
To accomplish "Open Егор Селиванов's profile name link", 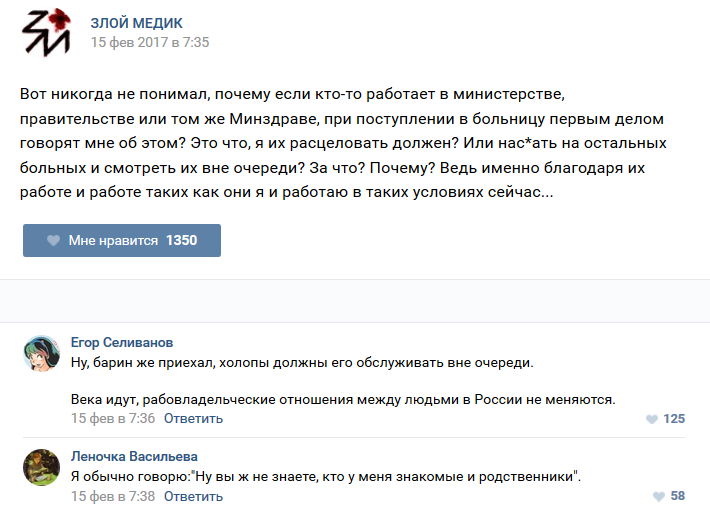I will coord(126,341).
